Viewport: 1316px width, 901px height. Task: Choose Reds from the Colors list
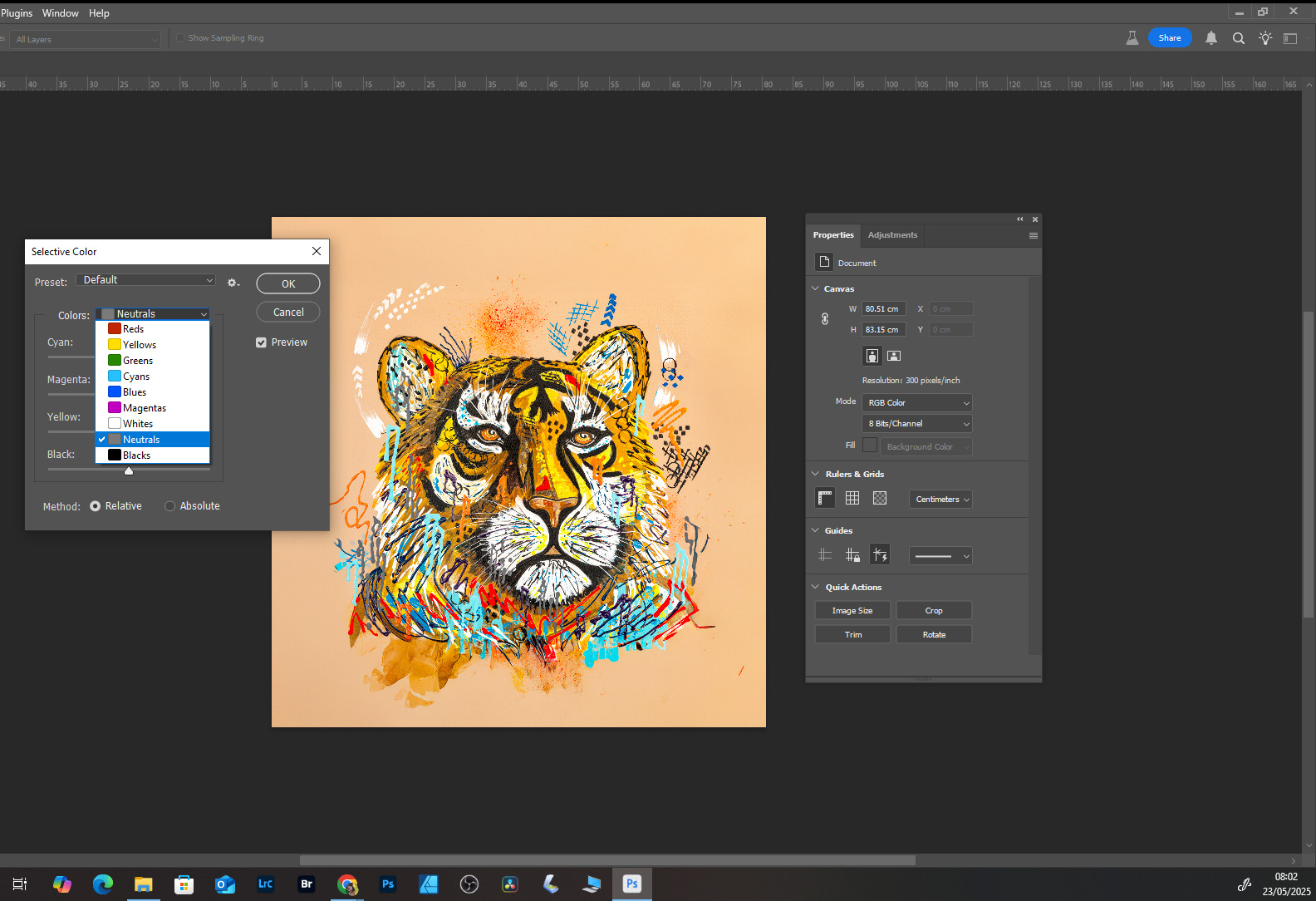point(153,329)
